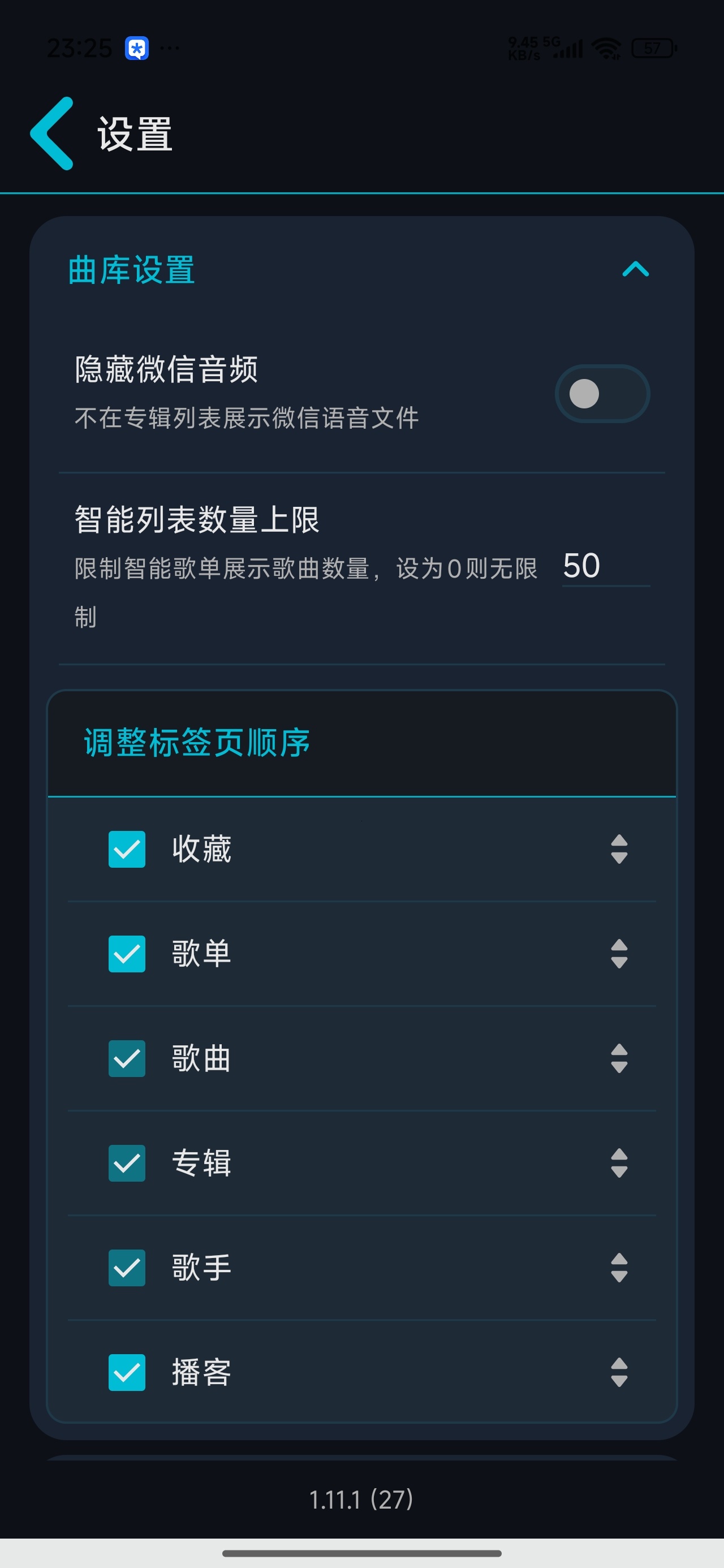Edit the 智能列表数量上限 value field
The image size is (724, 1568).
click(x=605, y=566)
